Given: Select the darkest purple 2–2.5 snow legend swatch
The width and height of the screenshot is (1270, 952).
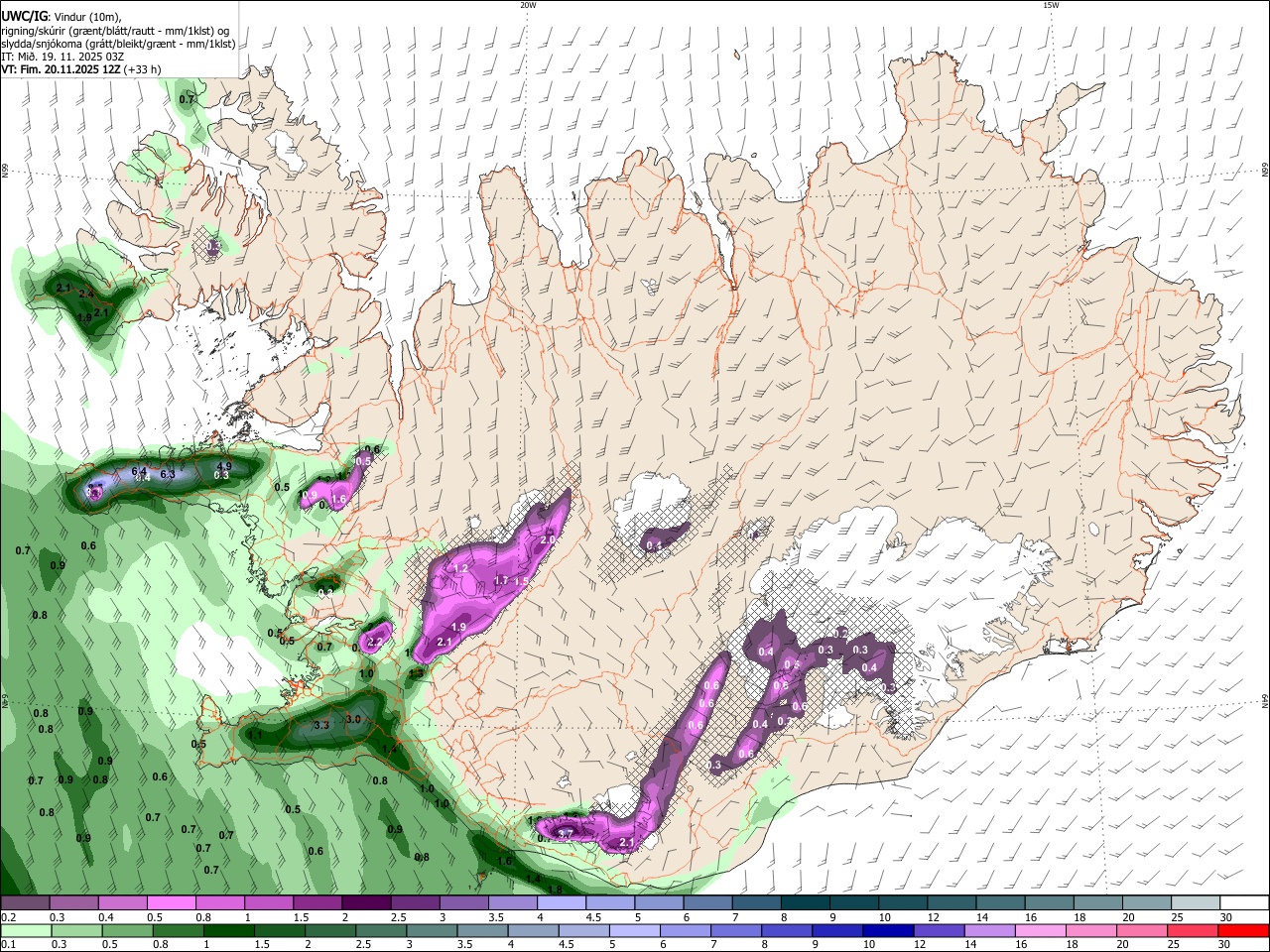Looking at the screenshot, I should [x=366, y=903].
